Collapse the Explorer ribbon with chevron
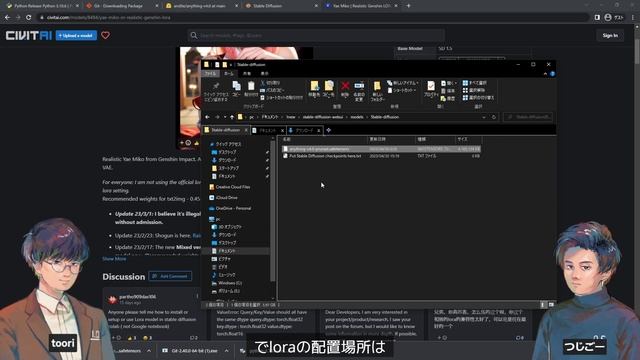This screenshot has height=360, width=640. (x=545, y=74)
